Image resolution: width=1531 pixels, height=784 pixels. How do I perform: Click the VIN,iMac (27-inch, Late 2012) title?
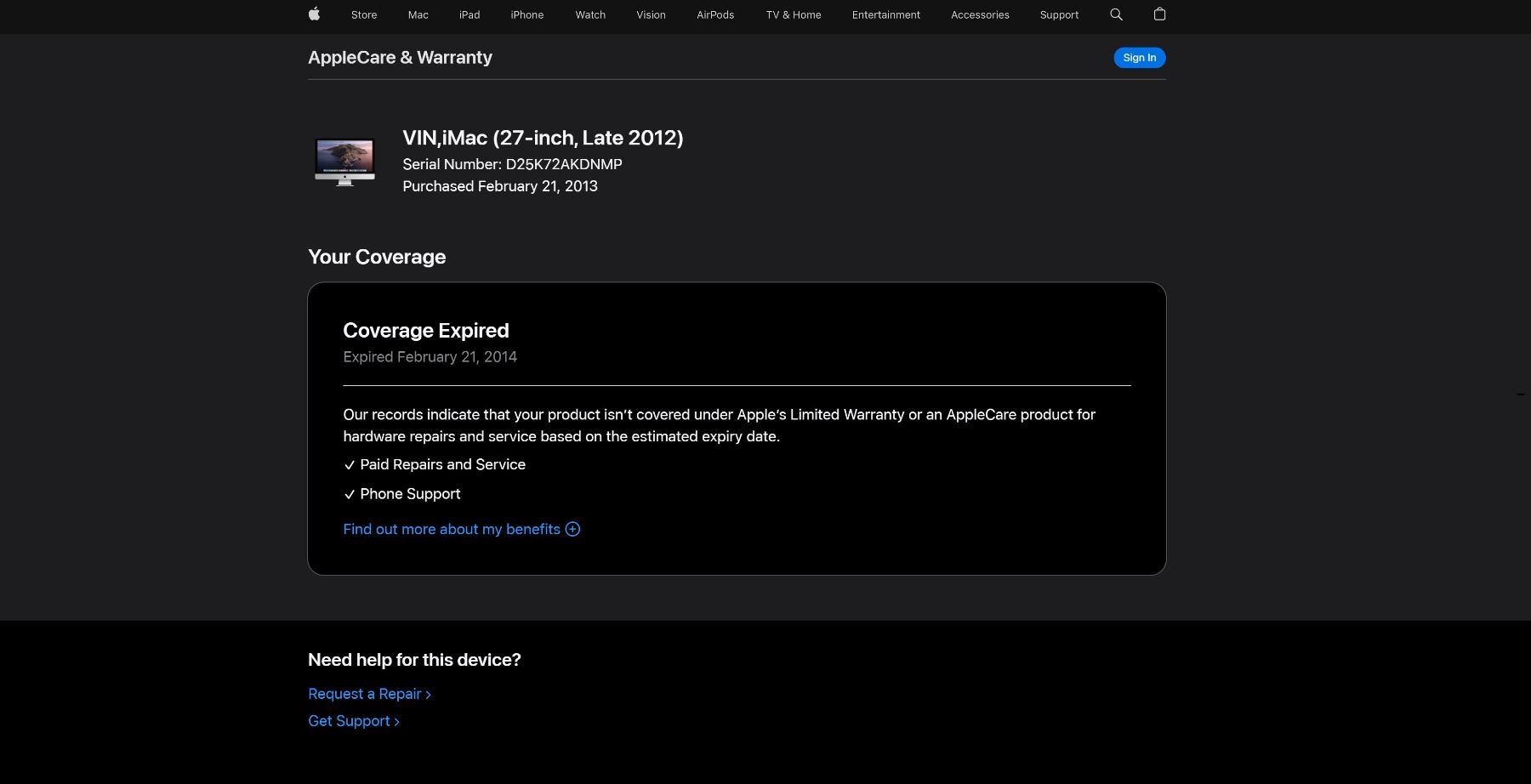tap(543, 138)
